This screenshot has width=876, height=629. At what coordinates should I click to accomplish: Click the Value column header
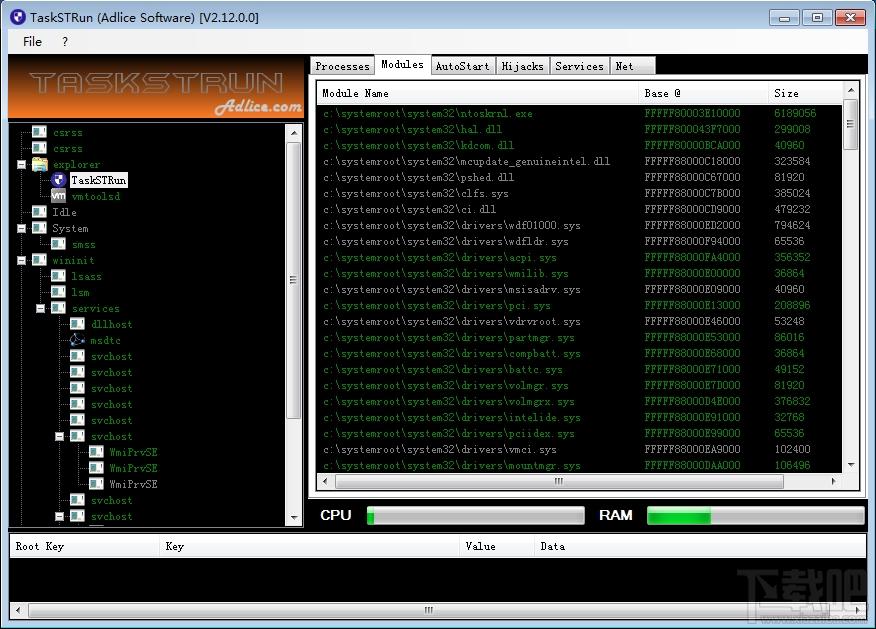496,546
